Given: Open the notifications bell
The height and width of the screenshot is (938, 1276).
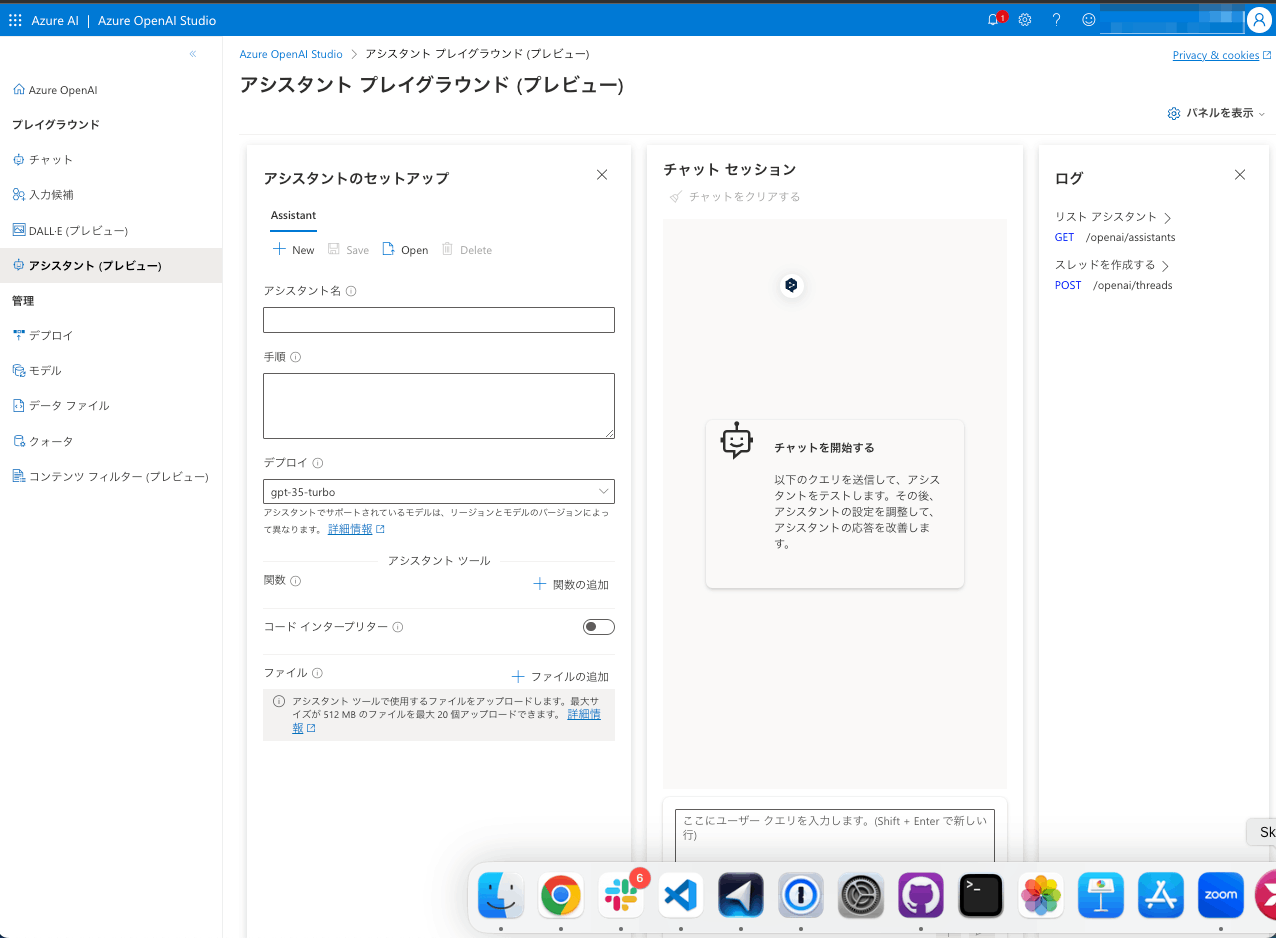Looking at the screenshot, I should (994, 20).
